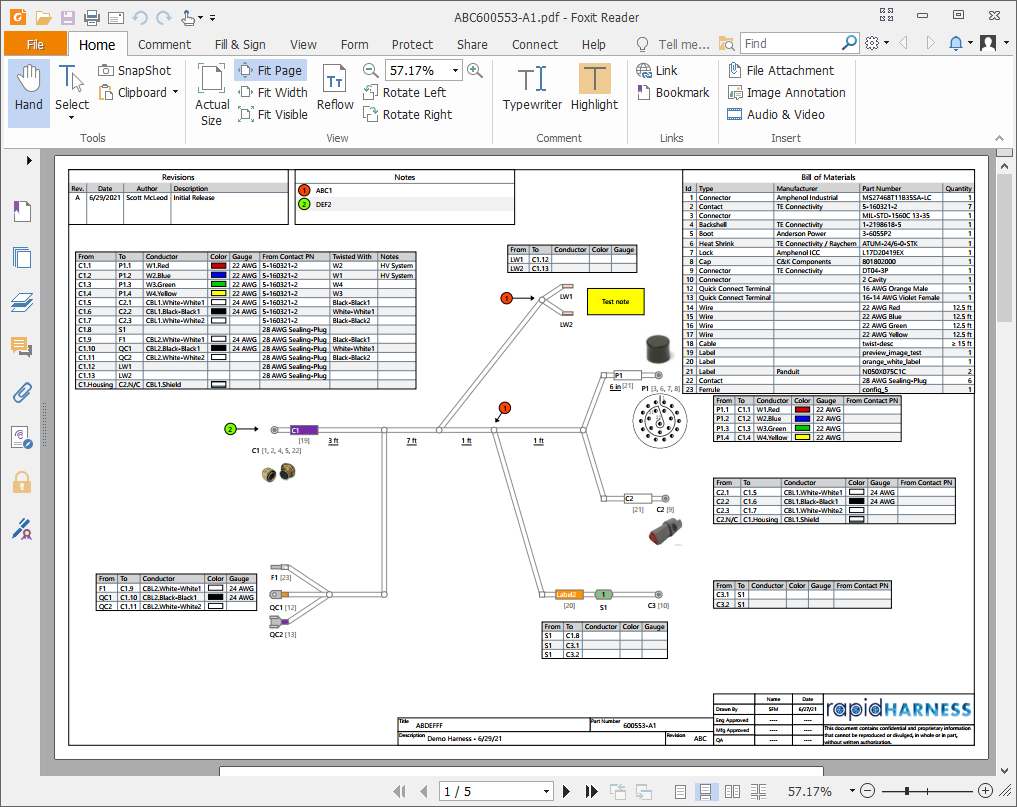Open the user account icon
This screenshot has width=1017, height=807.
coord(988,43)
